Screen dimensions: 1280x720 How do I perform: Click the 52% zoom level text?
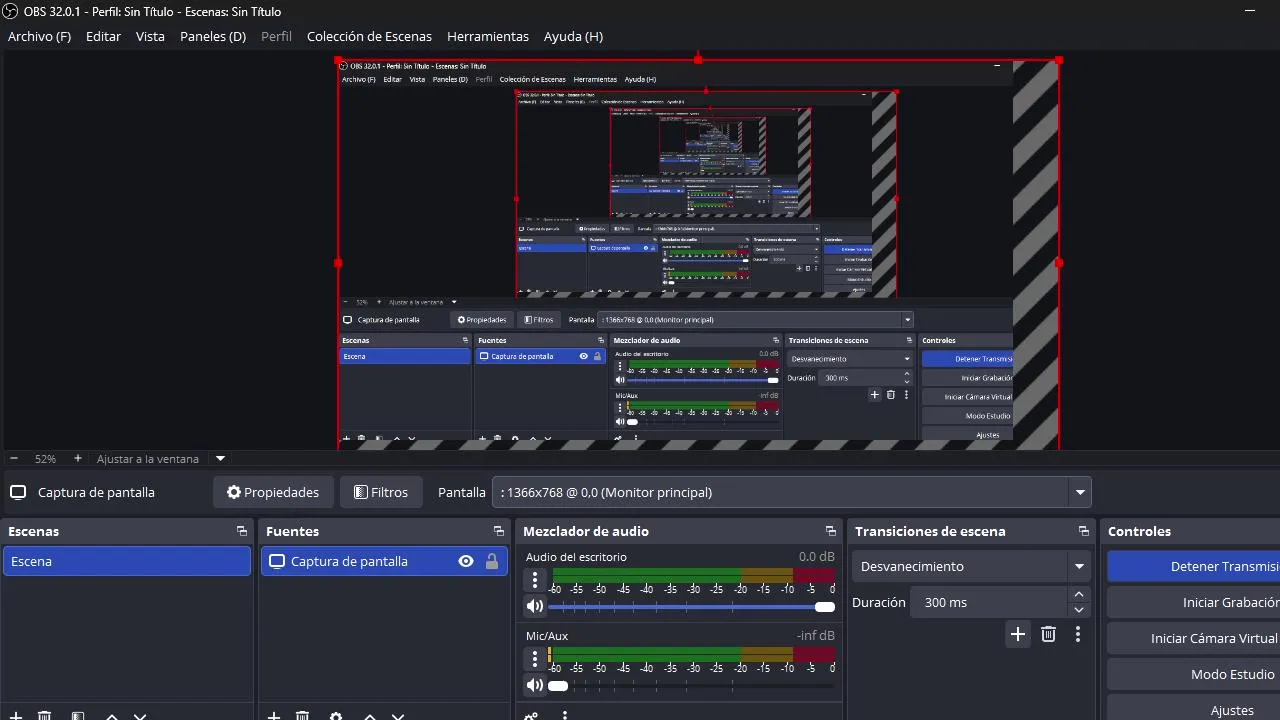(x=45, y=459)
